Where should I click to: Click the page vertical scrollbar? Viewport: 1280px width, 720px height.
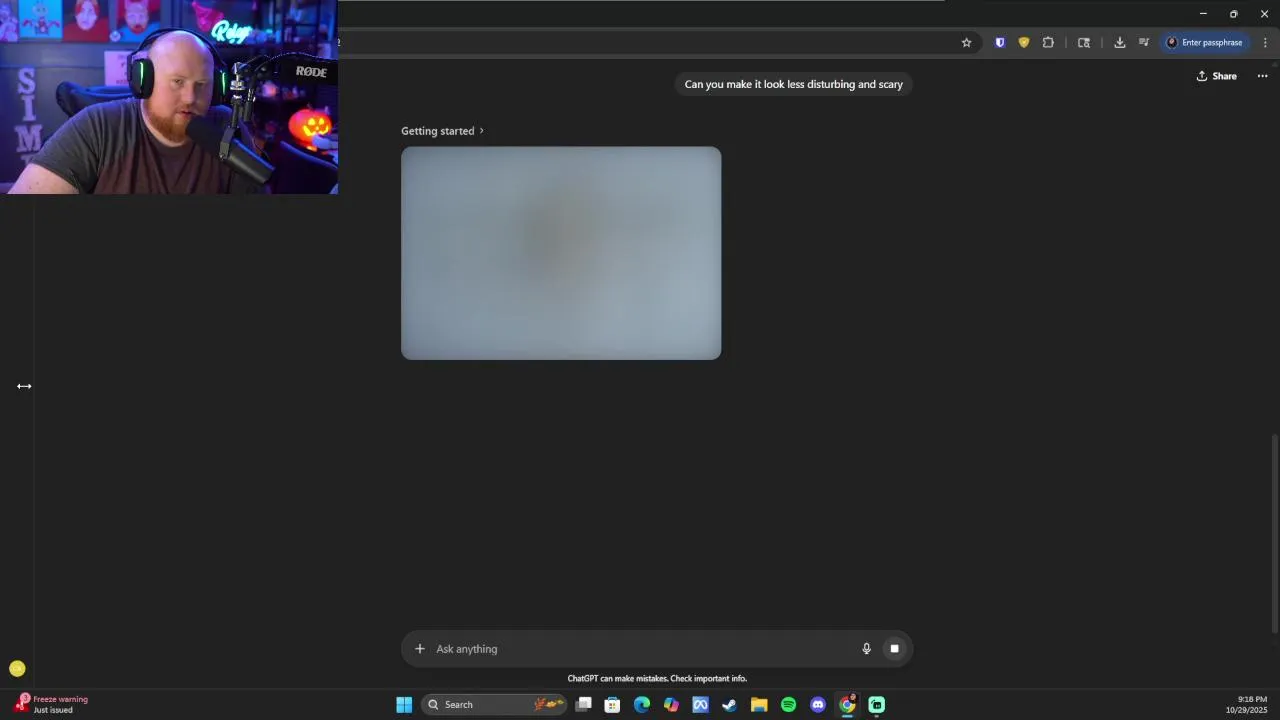(1274, 533)
